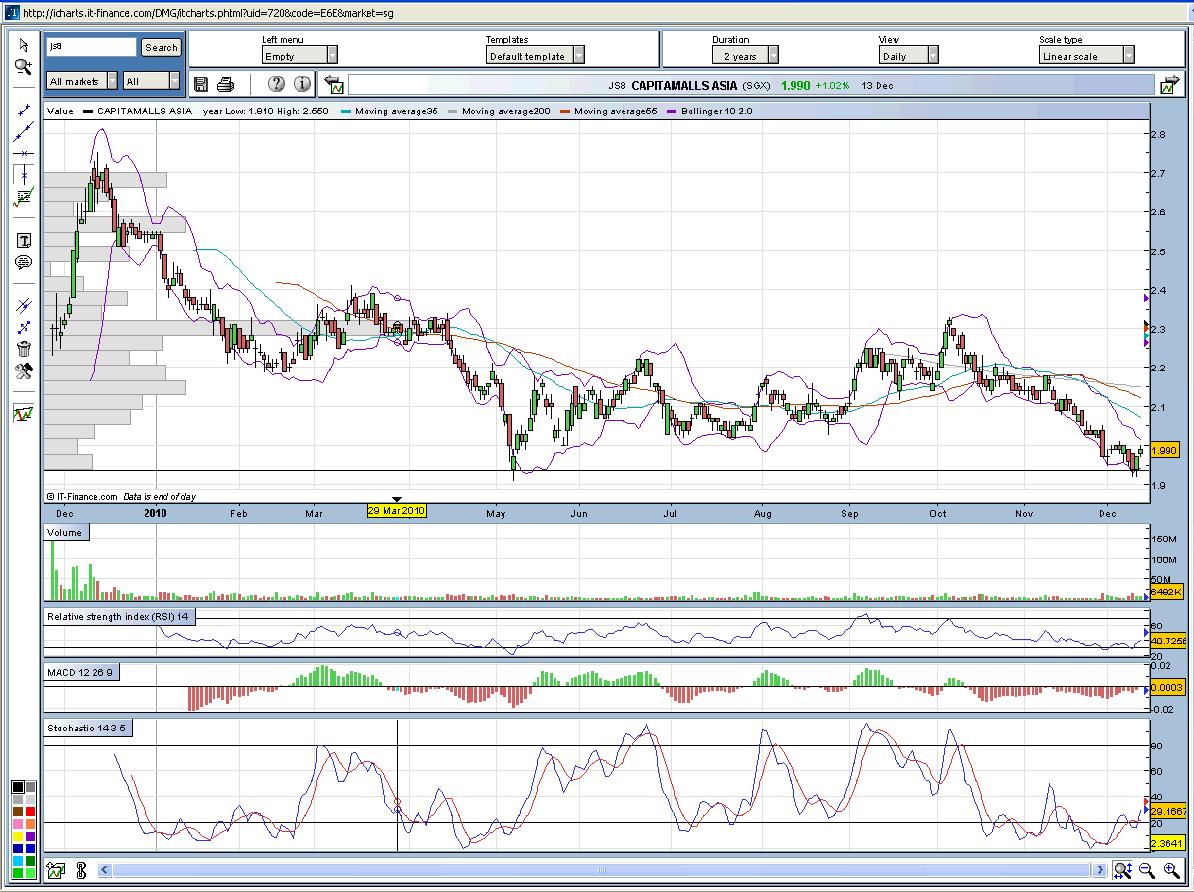Click the printer icon
1194x892 pixels.
pos(225,85)
